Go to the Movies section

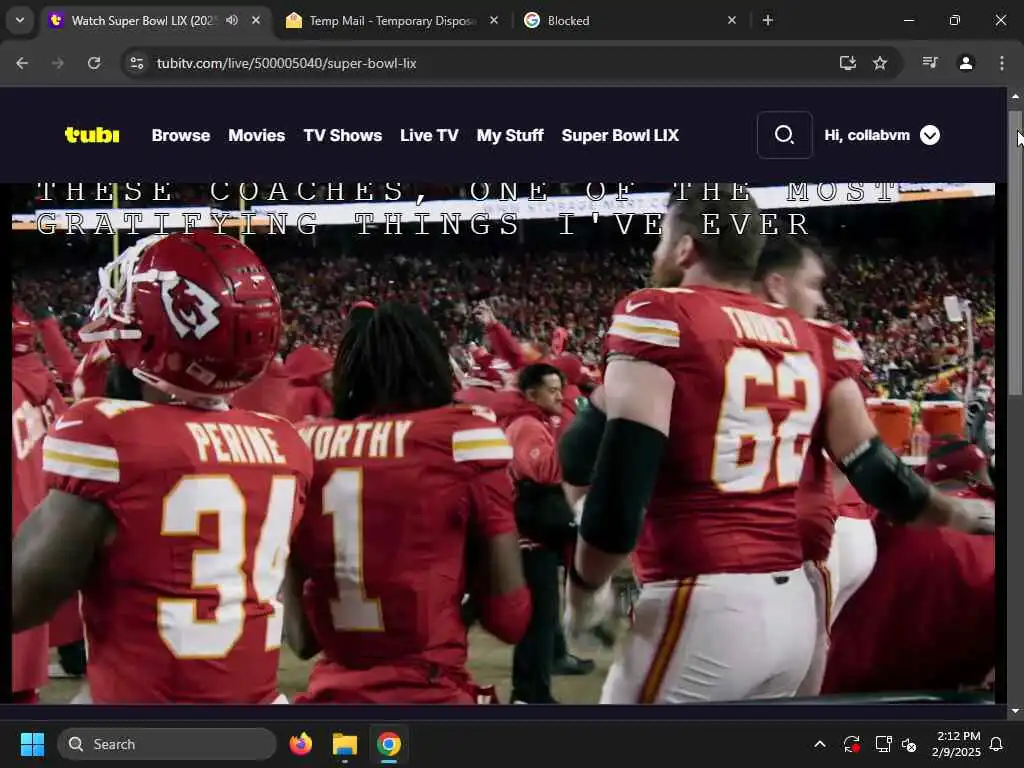tap(257, 135)
